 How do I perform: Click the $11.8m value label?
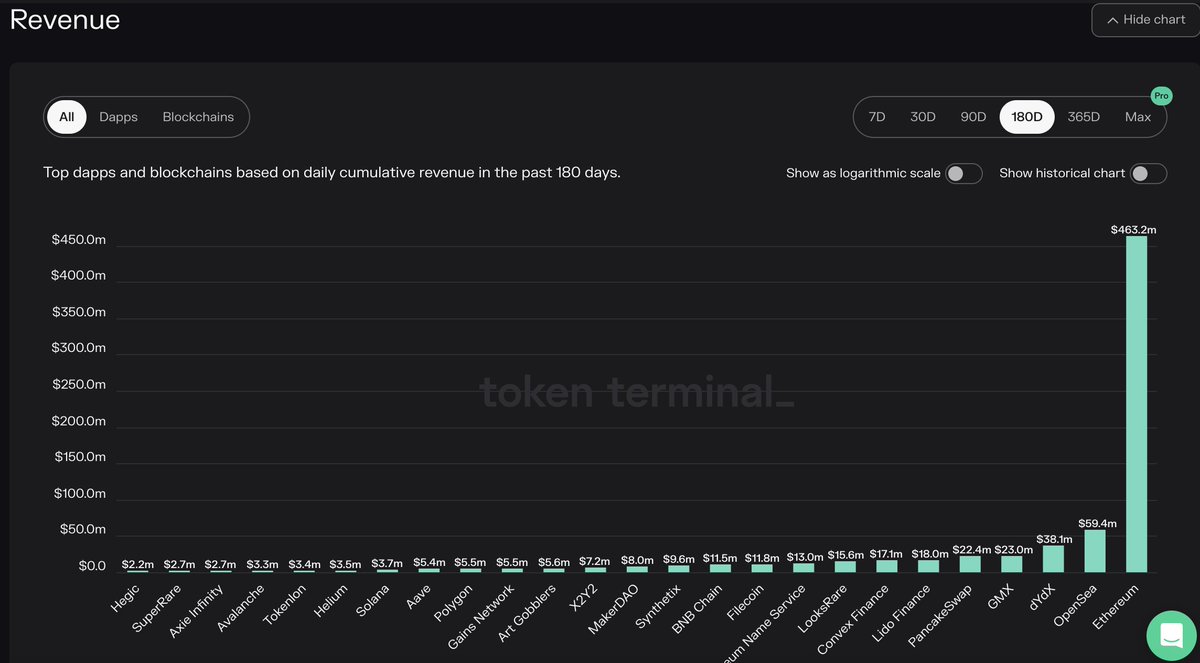click(762, 557)
